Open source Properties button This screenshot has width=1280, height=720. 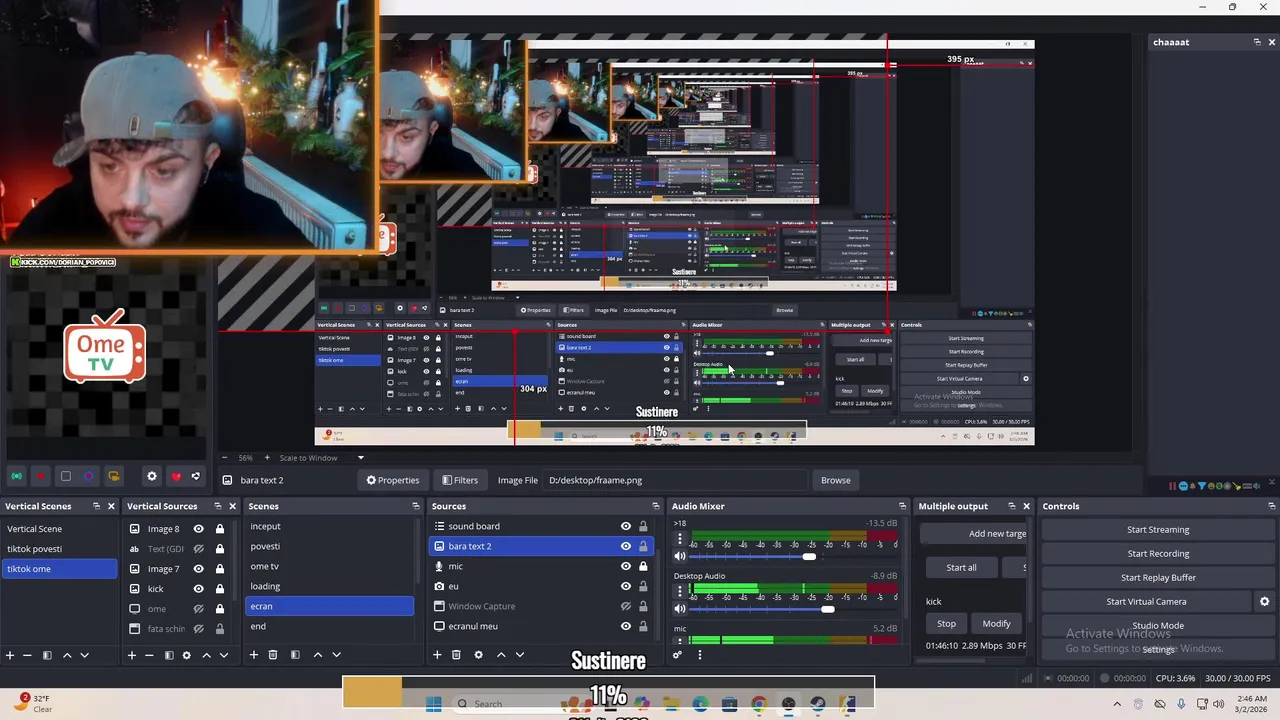coord(393,480)
